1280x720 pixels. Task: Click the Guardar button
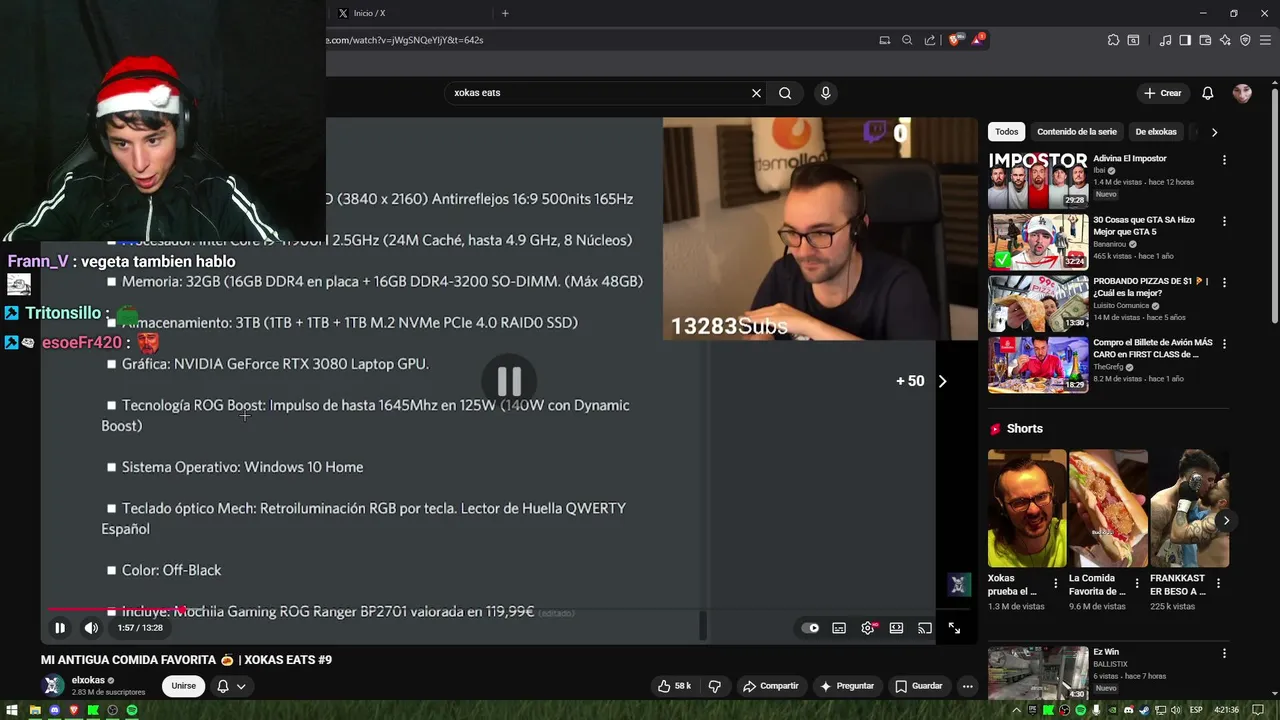click(x=919, y=686)
